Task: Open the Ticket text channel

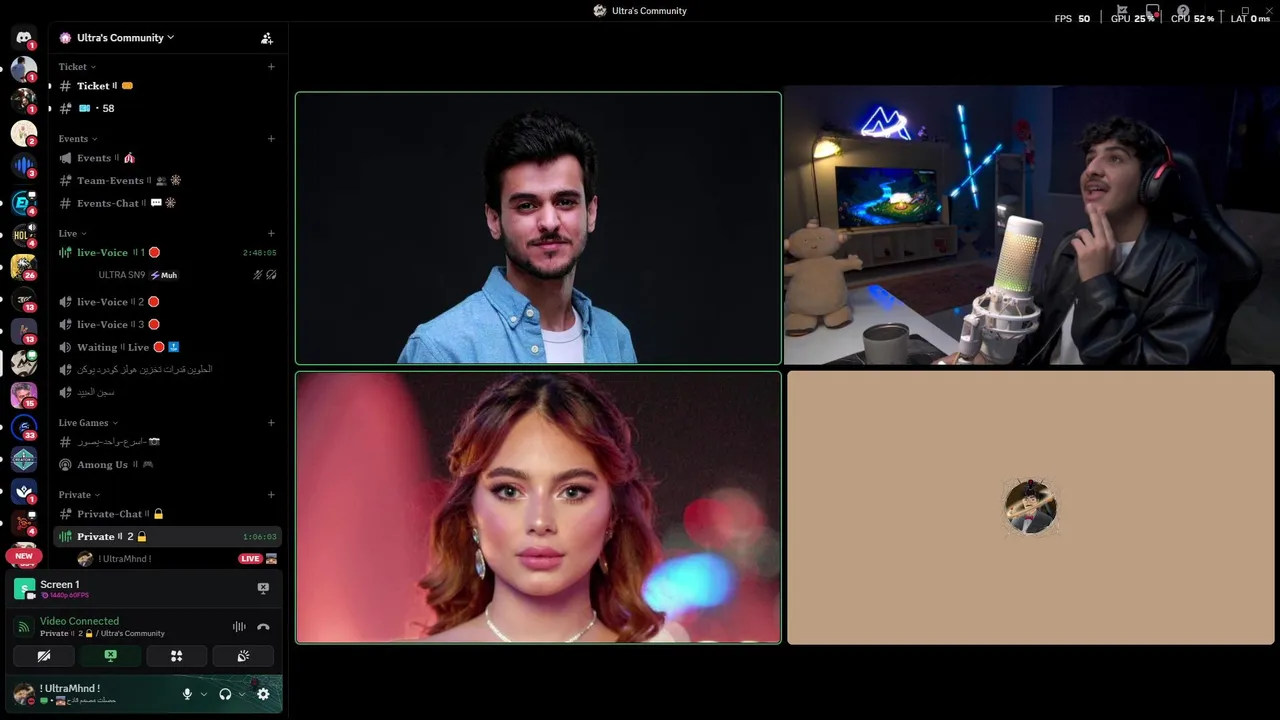Action: [x=167, y=86]
